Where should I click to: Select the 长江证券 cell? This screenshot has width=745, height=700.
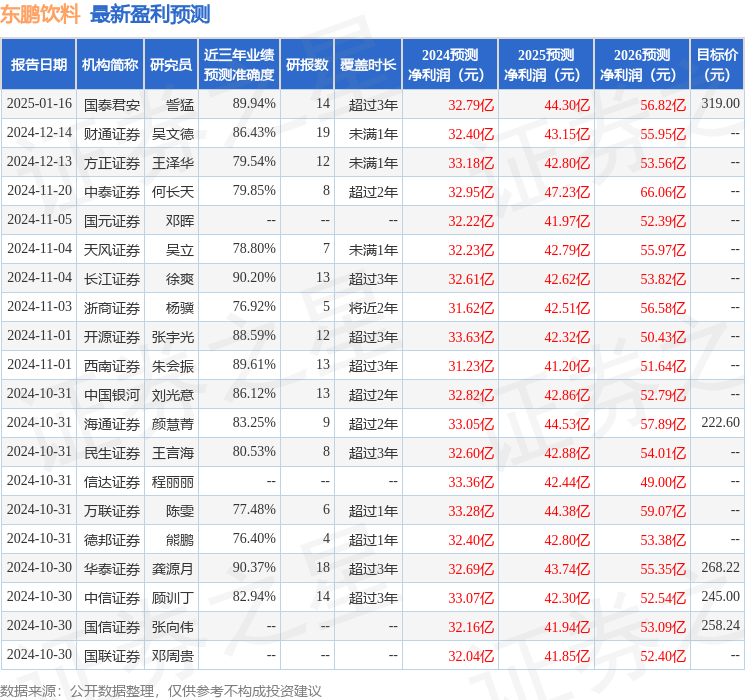click(x=112, y=279)
